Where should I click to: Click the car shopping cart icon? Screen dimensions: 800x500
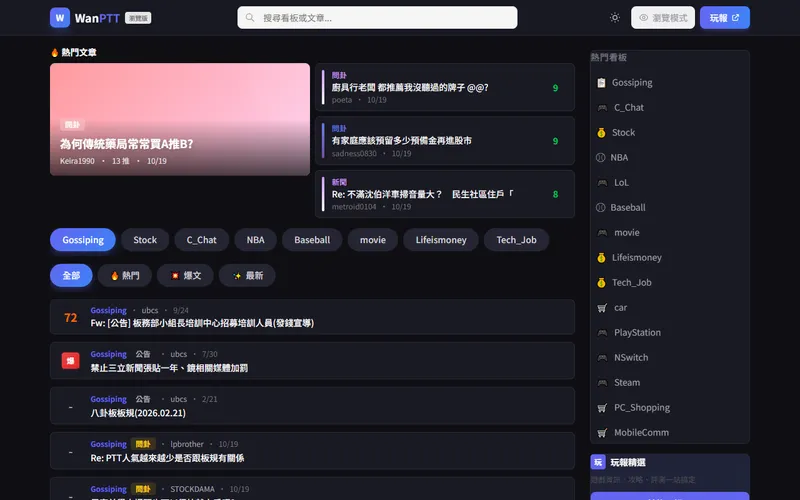coord(603,308)
